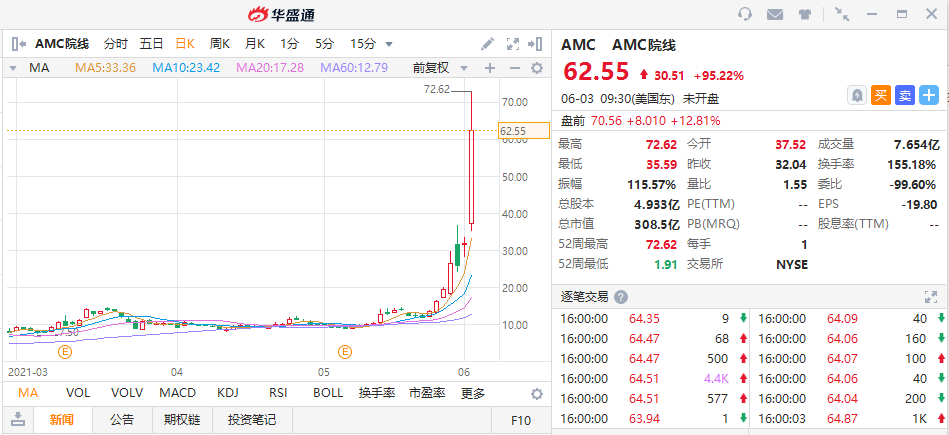Open 更多 indicators menu
This screenshot has width=949, height=435.
coord(473,393)
